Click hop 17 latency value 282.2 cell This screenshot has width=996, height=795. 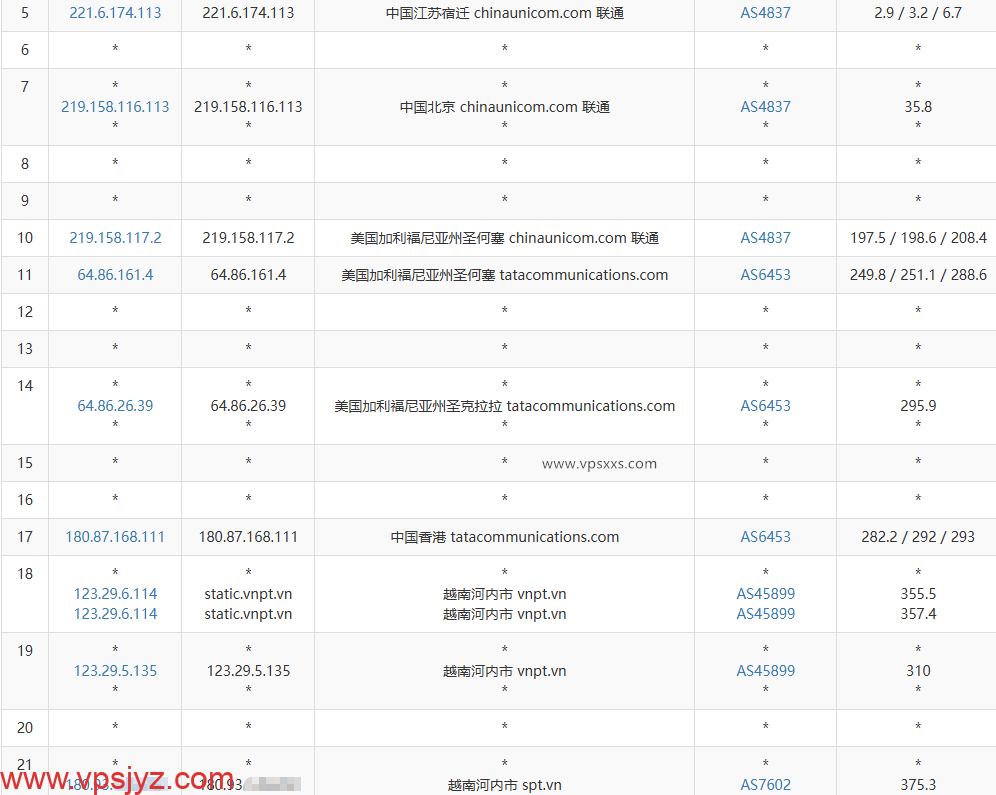(916, 537)
